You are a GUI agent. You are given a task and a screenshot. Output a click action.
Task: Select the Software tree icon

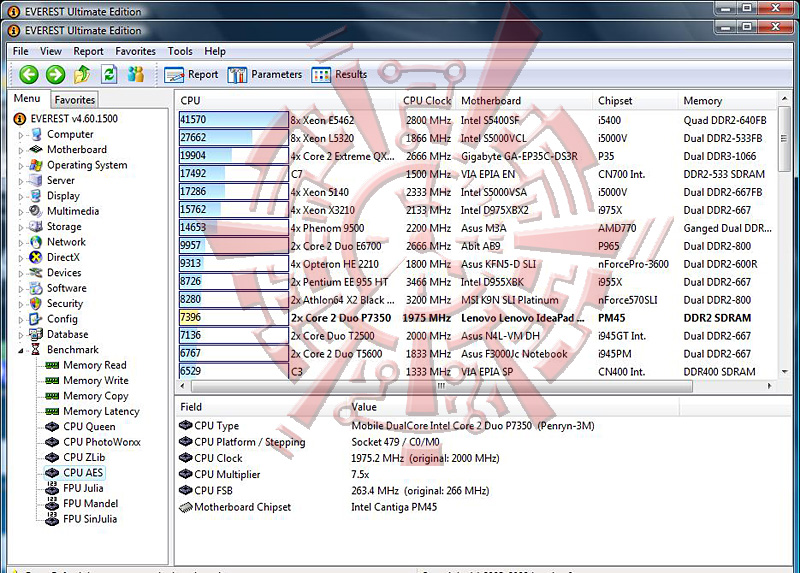coord(36,288)
